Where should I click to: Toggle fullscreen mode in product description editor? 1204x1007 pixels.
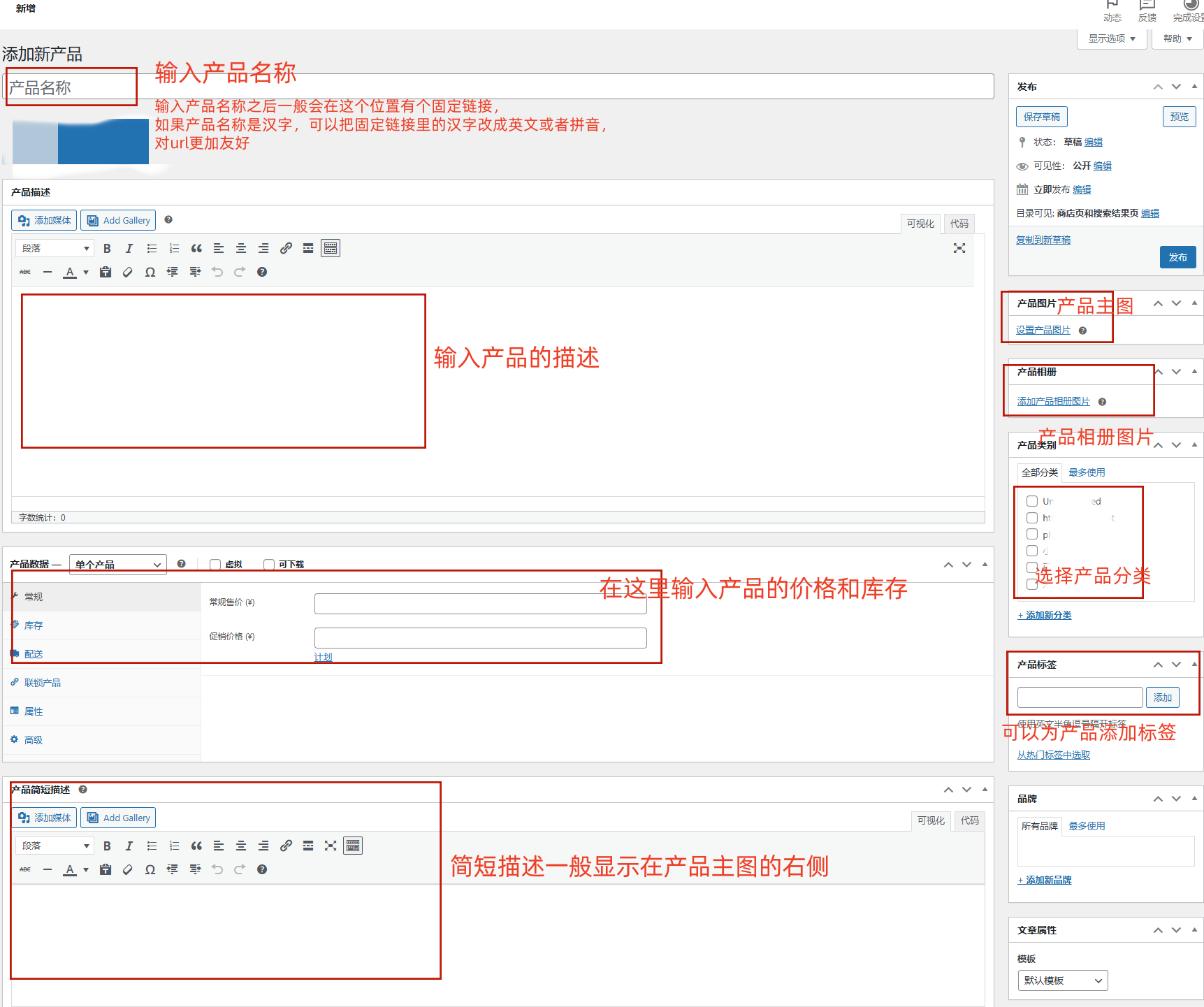(959, 249)
